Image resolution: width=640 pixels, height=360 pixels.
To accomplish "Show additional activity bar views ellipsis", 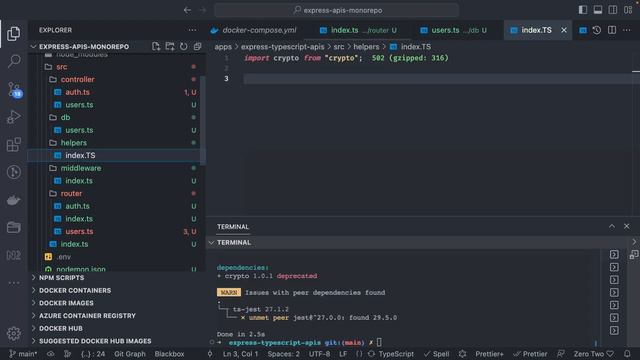I will pos(13,282).
